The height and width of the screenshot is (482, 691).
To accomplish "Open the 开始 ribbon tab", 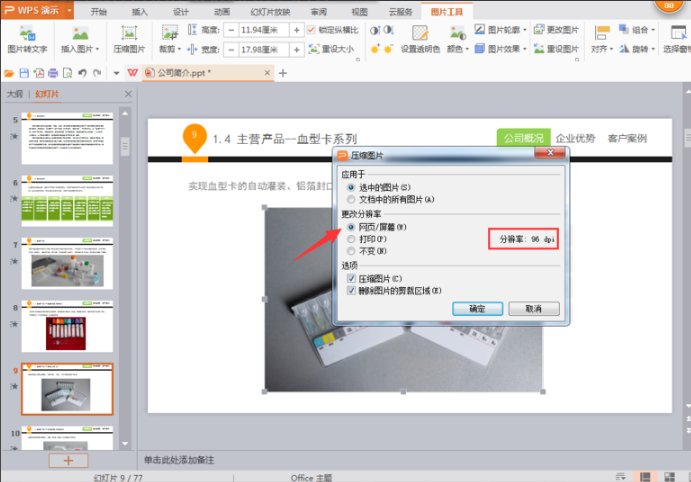I will [99, 12].
